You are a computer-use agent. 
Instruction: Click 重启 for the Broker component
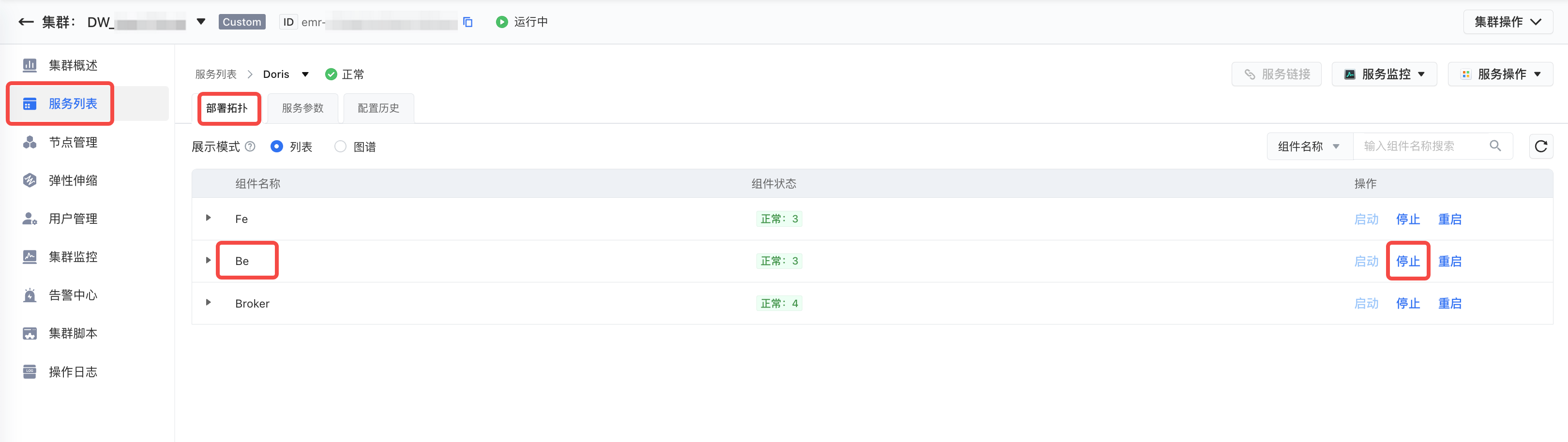click(1449, 303)
